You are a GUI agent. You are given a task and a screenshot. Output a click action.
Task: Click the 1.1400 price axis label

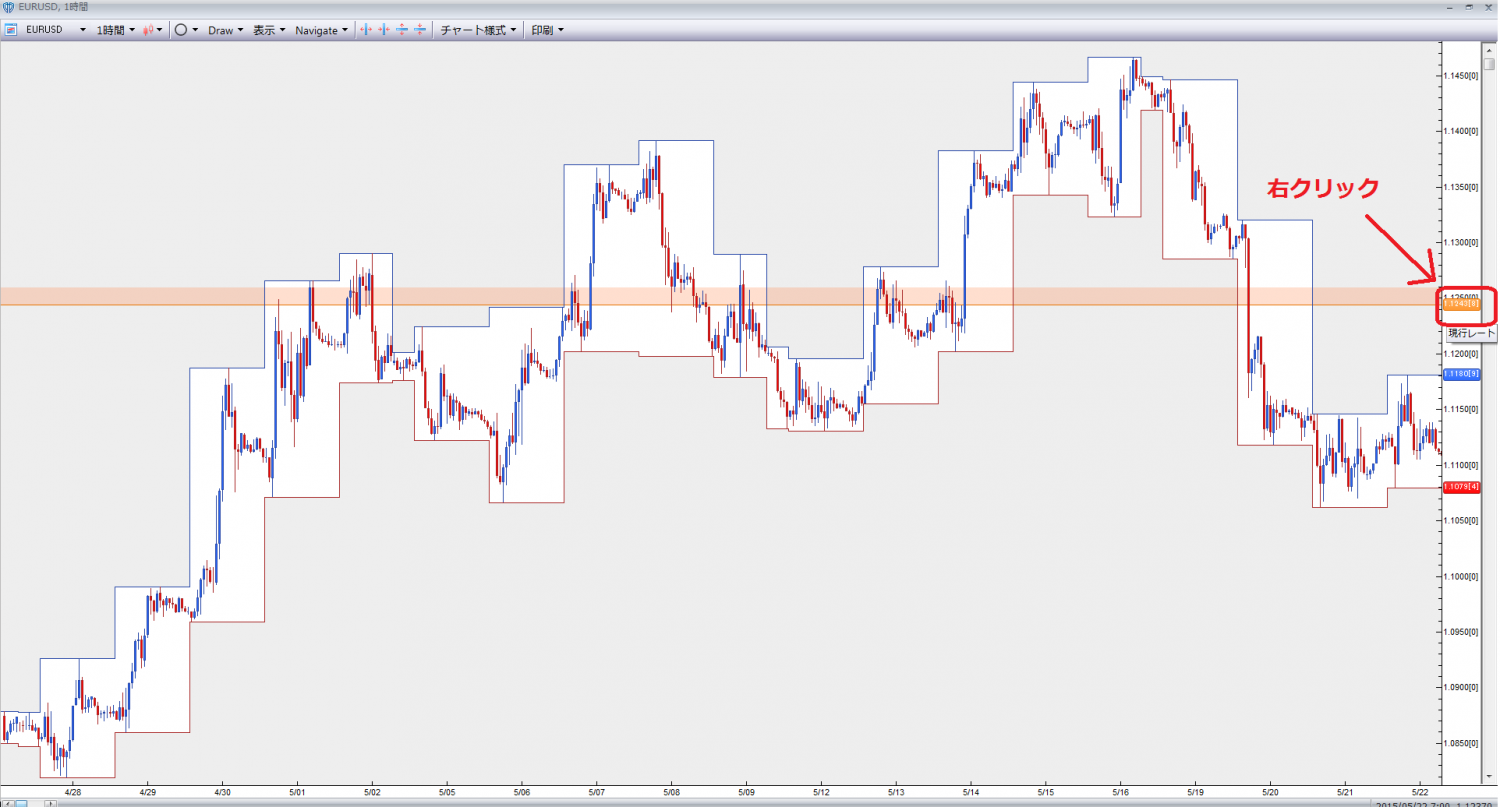[1461, 131]
